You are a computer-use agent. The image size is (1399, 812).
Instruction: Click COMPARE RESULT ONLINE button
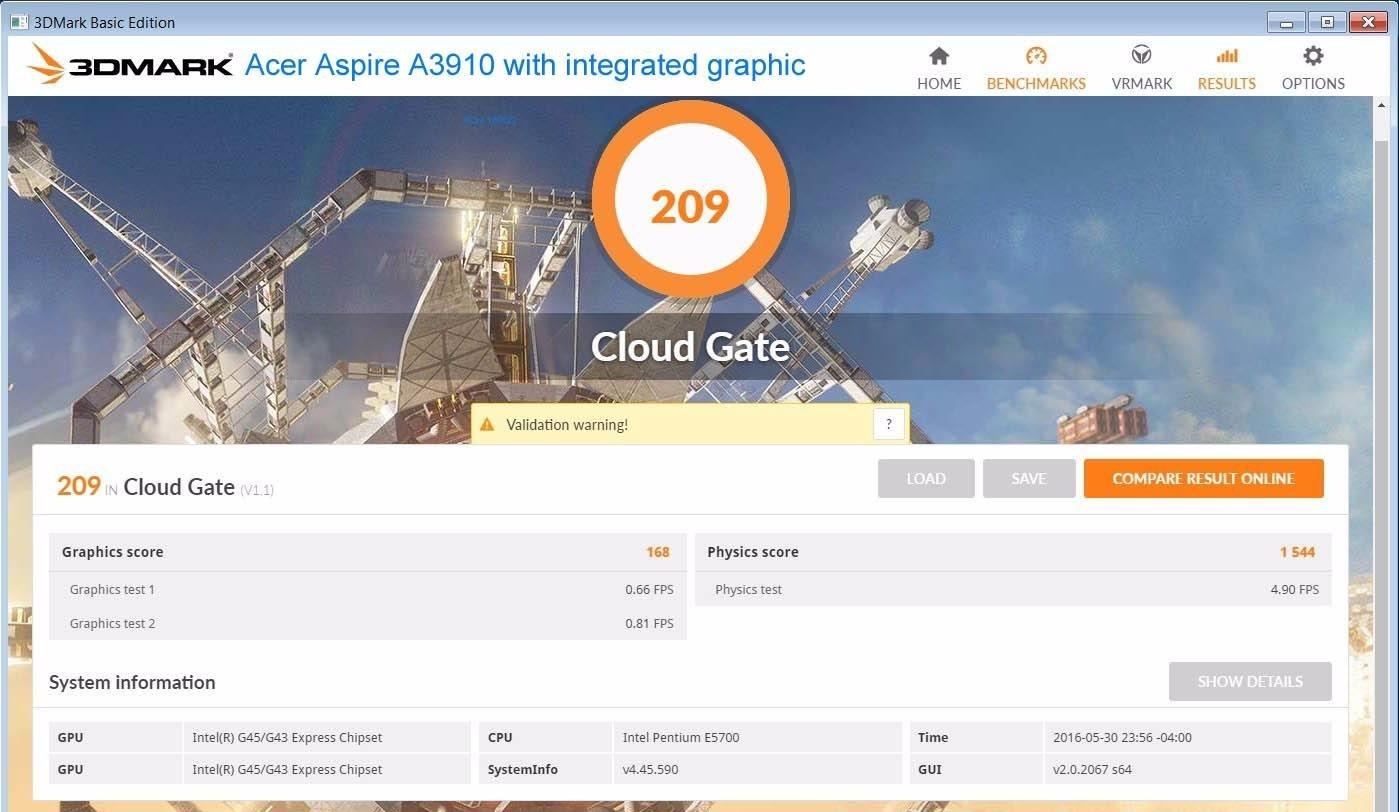click(x=1204, y=479)
